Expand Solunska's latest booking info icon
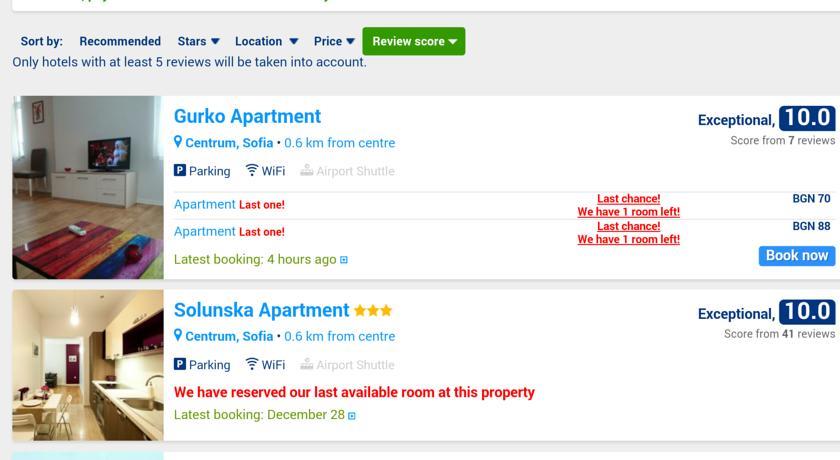 tap(352, 415)
